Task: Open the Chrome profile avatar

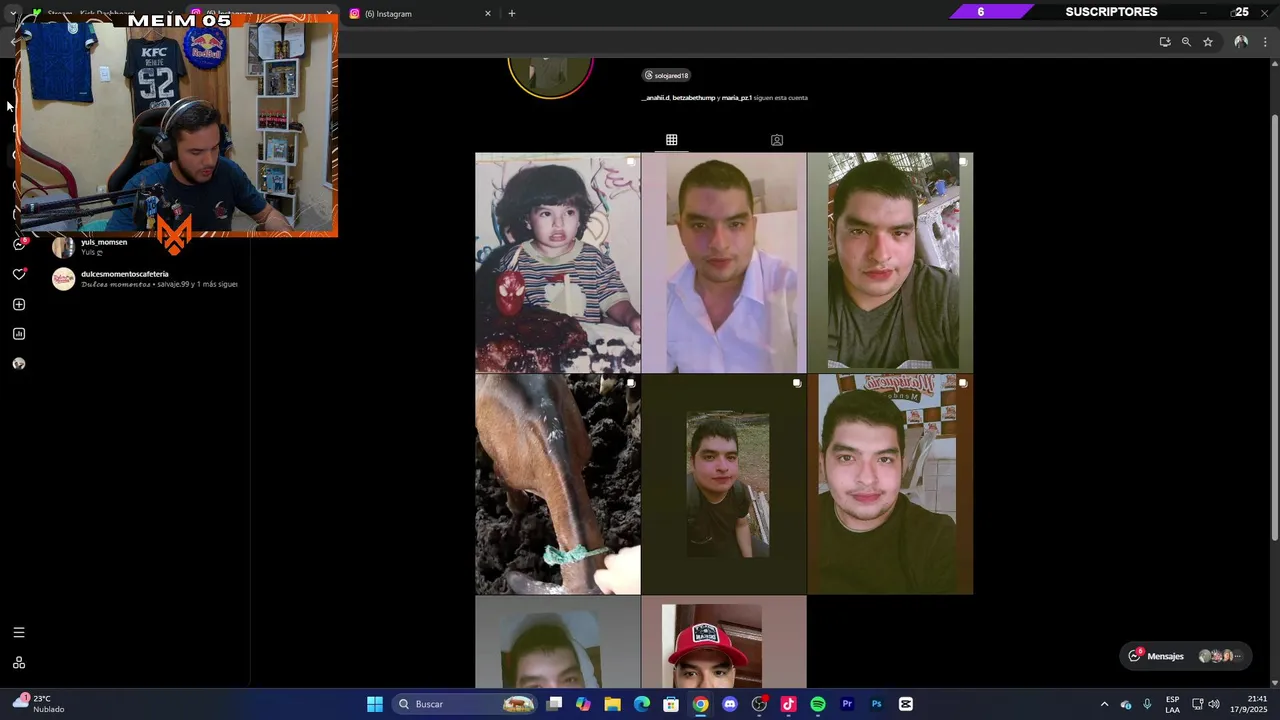Action: (1241, 42)
